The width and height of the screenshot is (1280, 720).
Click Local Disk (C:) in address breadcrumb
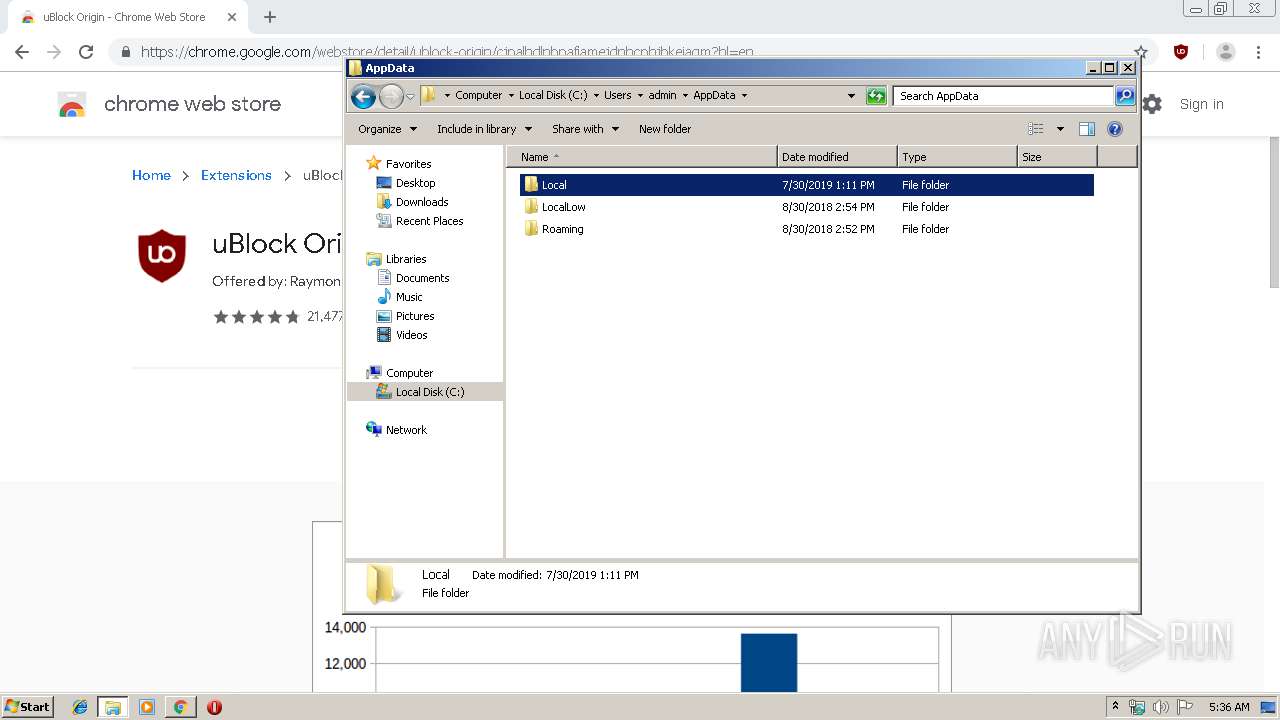pyautogui.click(x=553, y=96)
